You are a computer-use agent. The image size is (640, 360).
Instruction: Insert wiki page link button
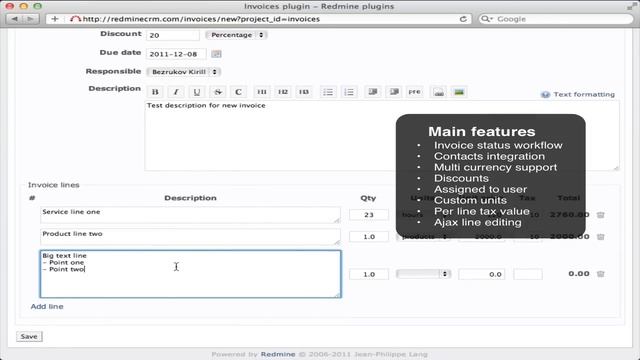tap(438, 92)
